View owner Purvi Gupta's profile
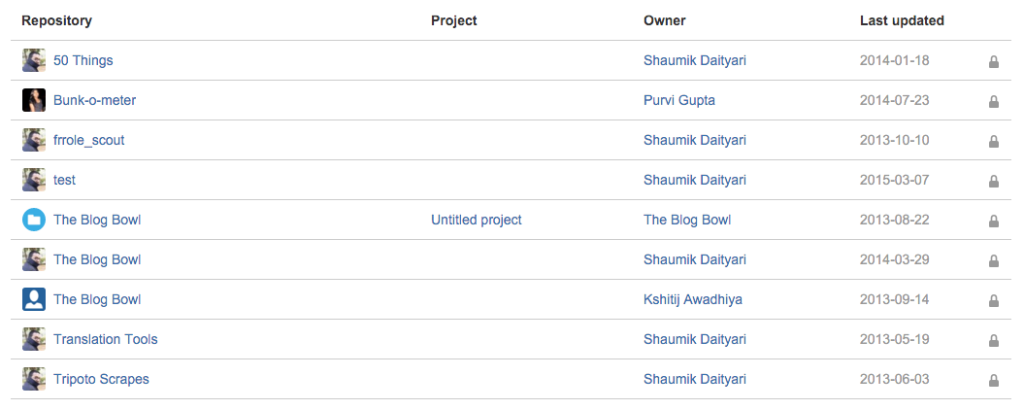 (679, 100)
